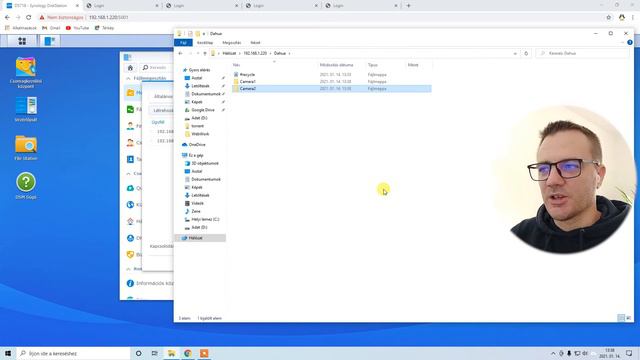Open a new Chrome tab with plus button

[x=409, y=6]
